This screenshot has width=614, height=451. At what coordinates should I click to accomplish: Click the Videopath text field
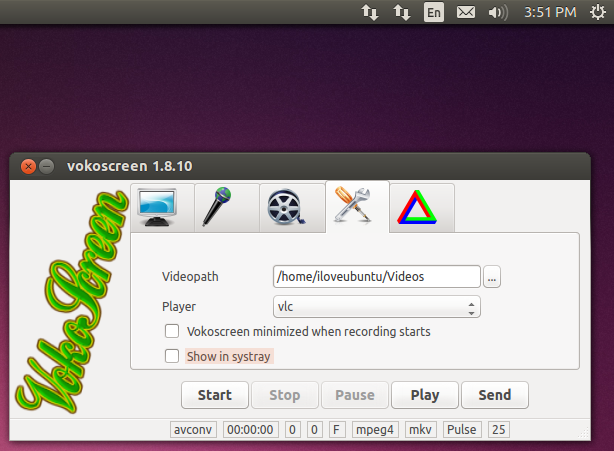point(377,277)
